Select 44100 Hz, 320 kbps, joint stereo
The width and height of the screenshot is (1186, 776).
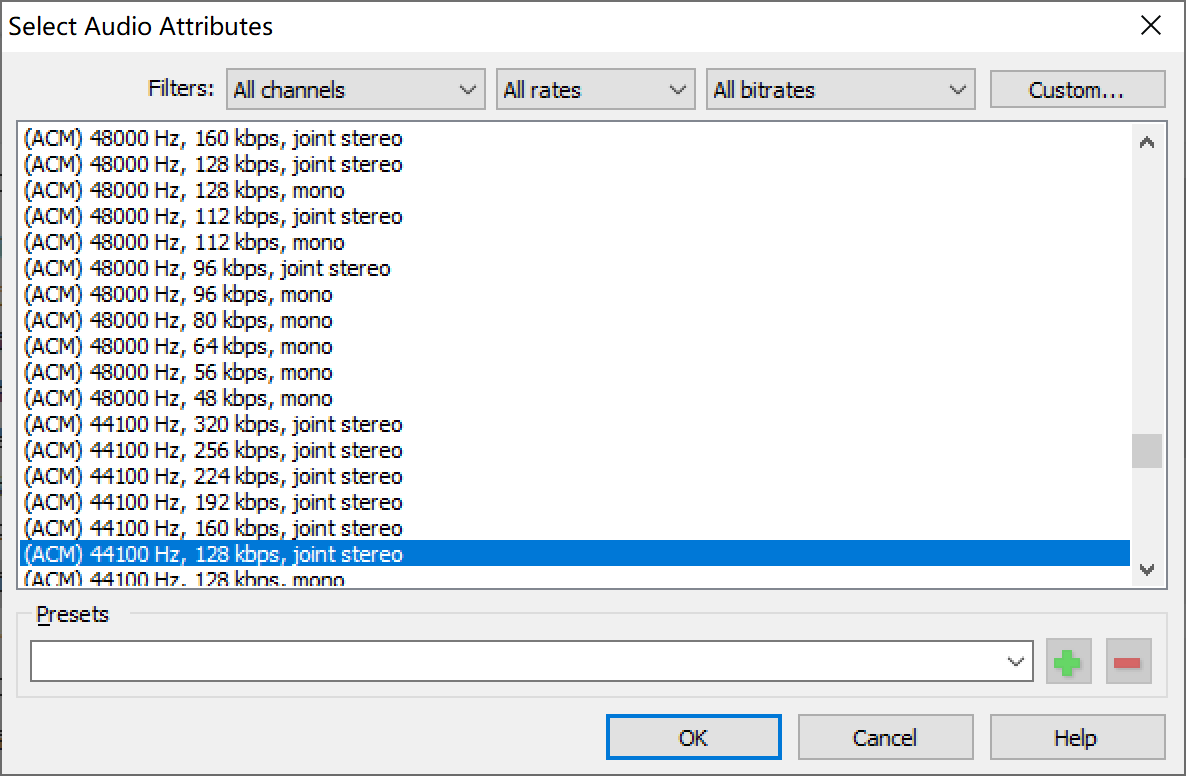click(212, 425)
